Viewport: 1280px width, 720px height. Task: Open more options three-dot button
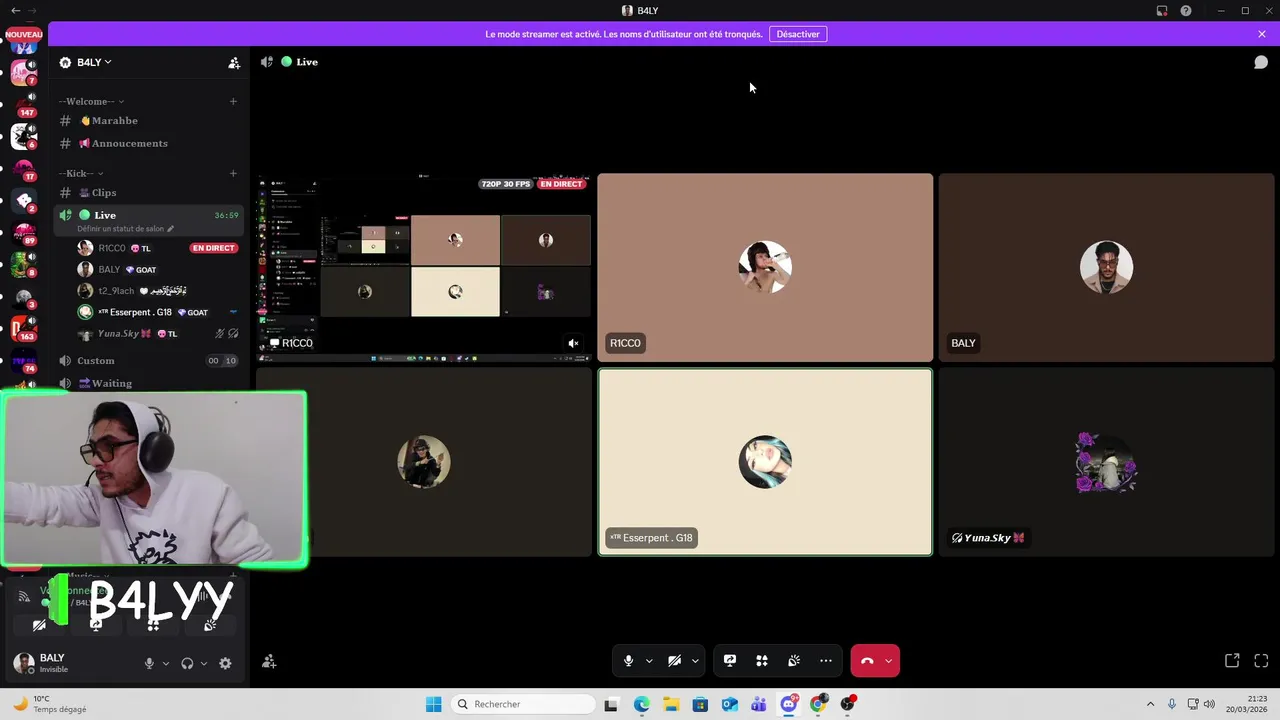coord(826,661)
